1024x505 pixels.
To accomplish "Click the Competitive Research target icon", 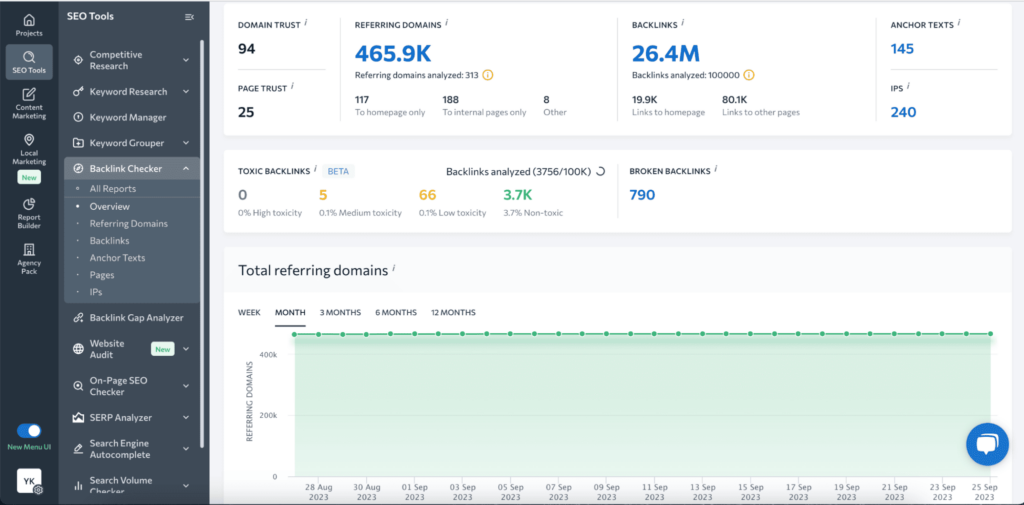I will pyautogui.click(x=78, y=60).
